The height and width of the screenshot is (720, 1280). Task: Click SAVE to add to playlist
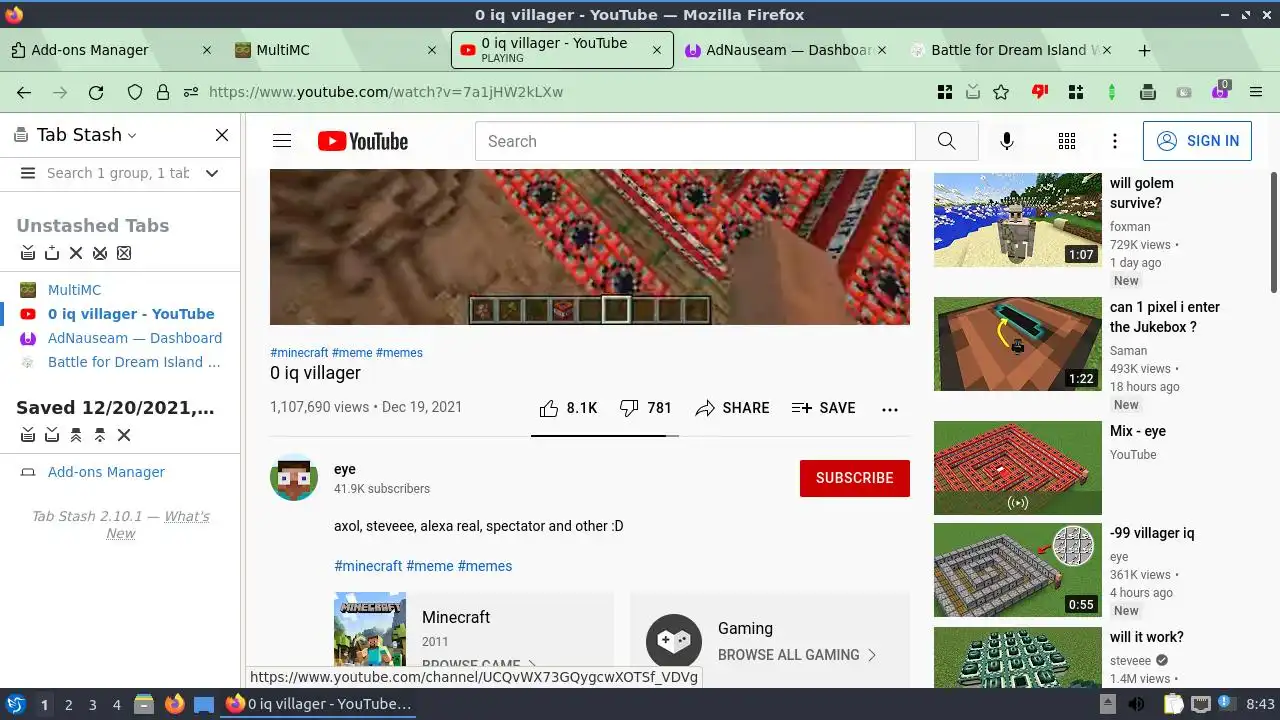823,408
